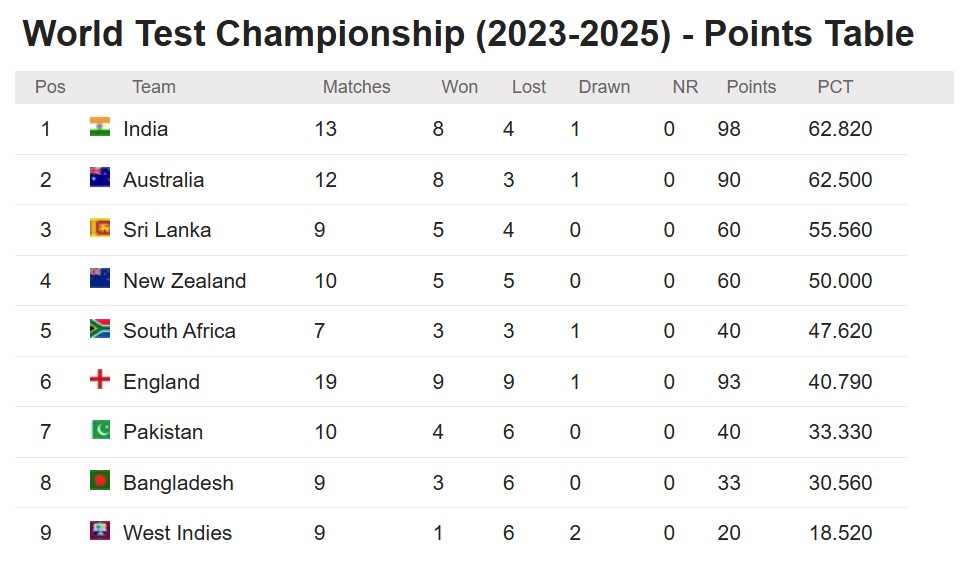The height and width of the screenshot is (576, 961).
Task: Select the South Africa flag icon
Action: point(100,328)
